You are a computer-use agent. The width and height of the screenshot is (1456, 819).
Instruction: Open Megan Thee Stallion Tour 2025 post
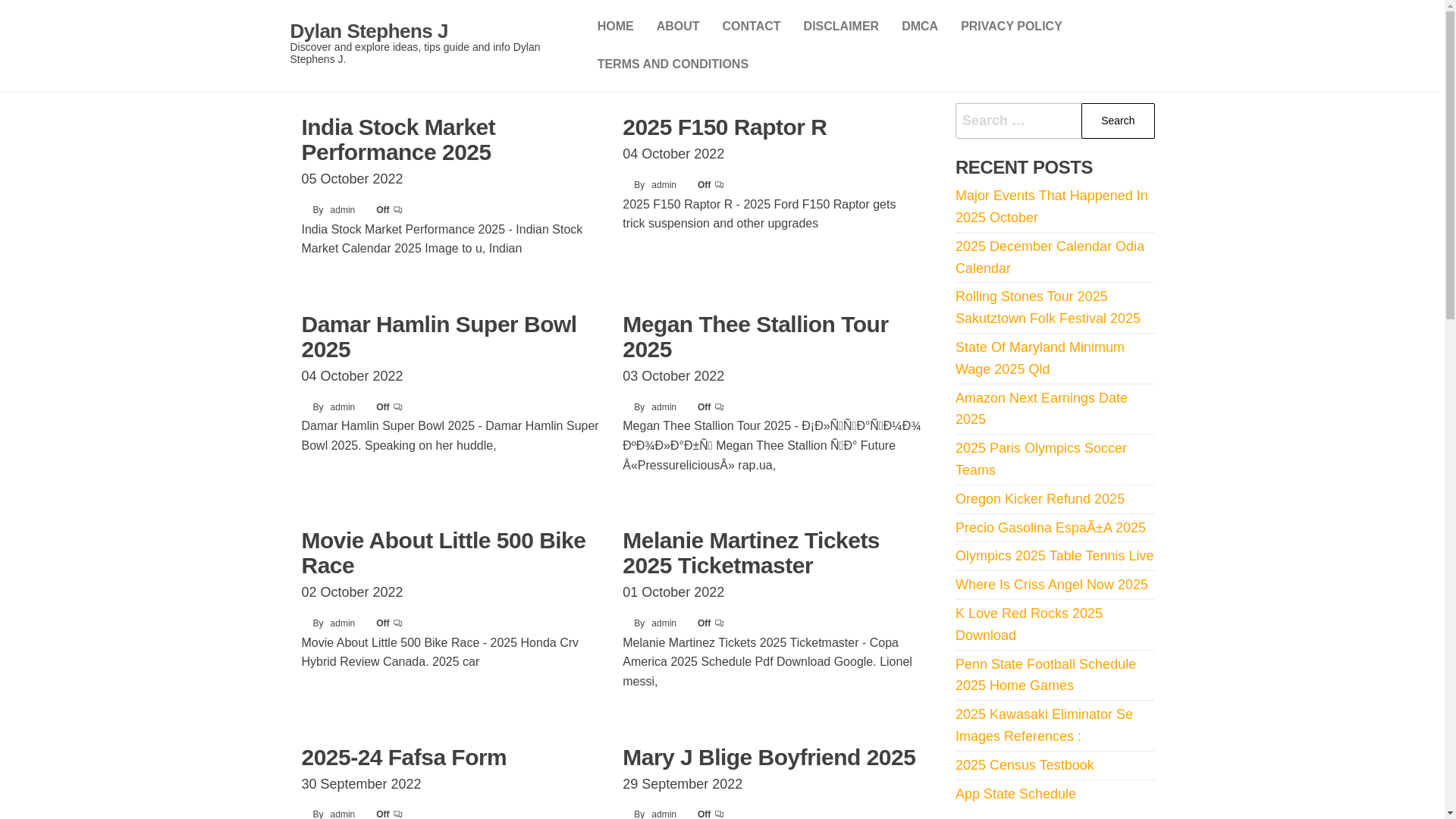(x=755, y=337)
